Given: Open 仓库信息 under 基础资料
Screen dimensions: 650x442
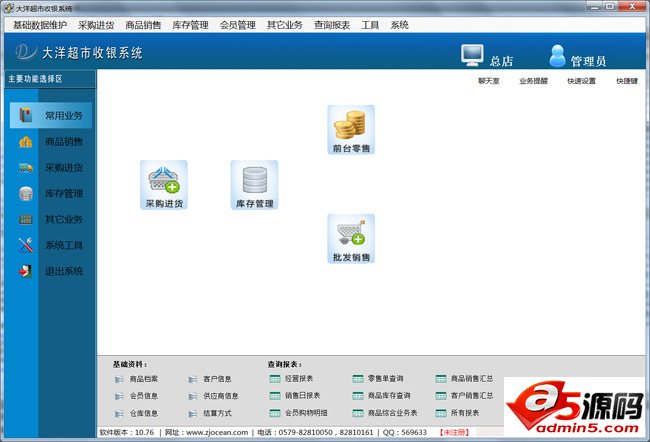Looking at the screenshot, I should point(136,413).
